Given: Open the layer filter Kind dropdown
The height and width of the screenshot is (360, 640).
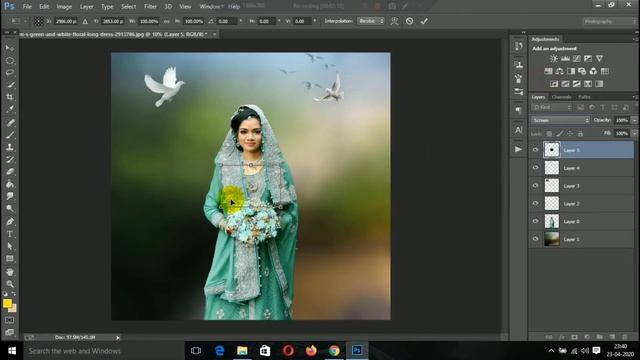Looking at the screenshot, I should 552,107.
